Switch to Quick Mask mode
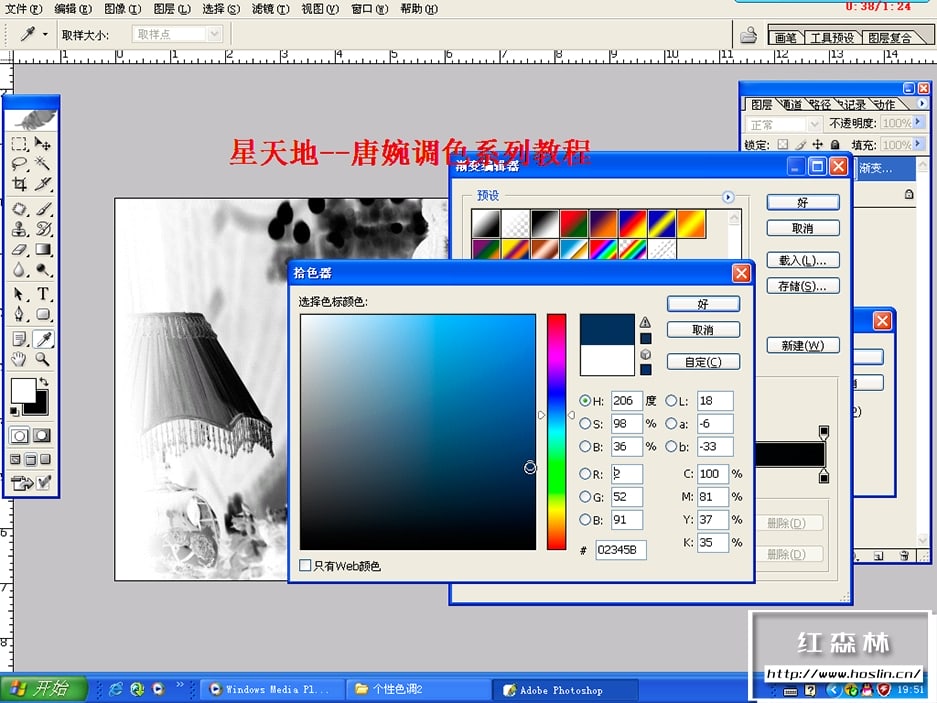The width and height of the screenshot is (937, 703). pos(42,435)
